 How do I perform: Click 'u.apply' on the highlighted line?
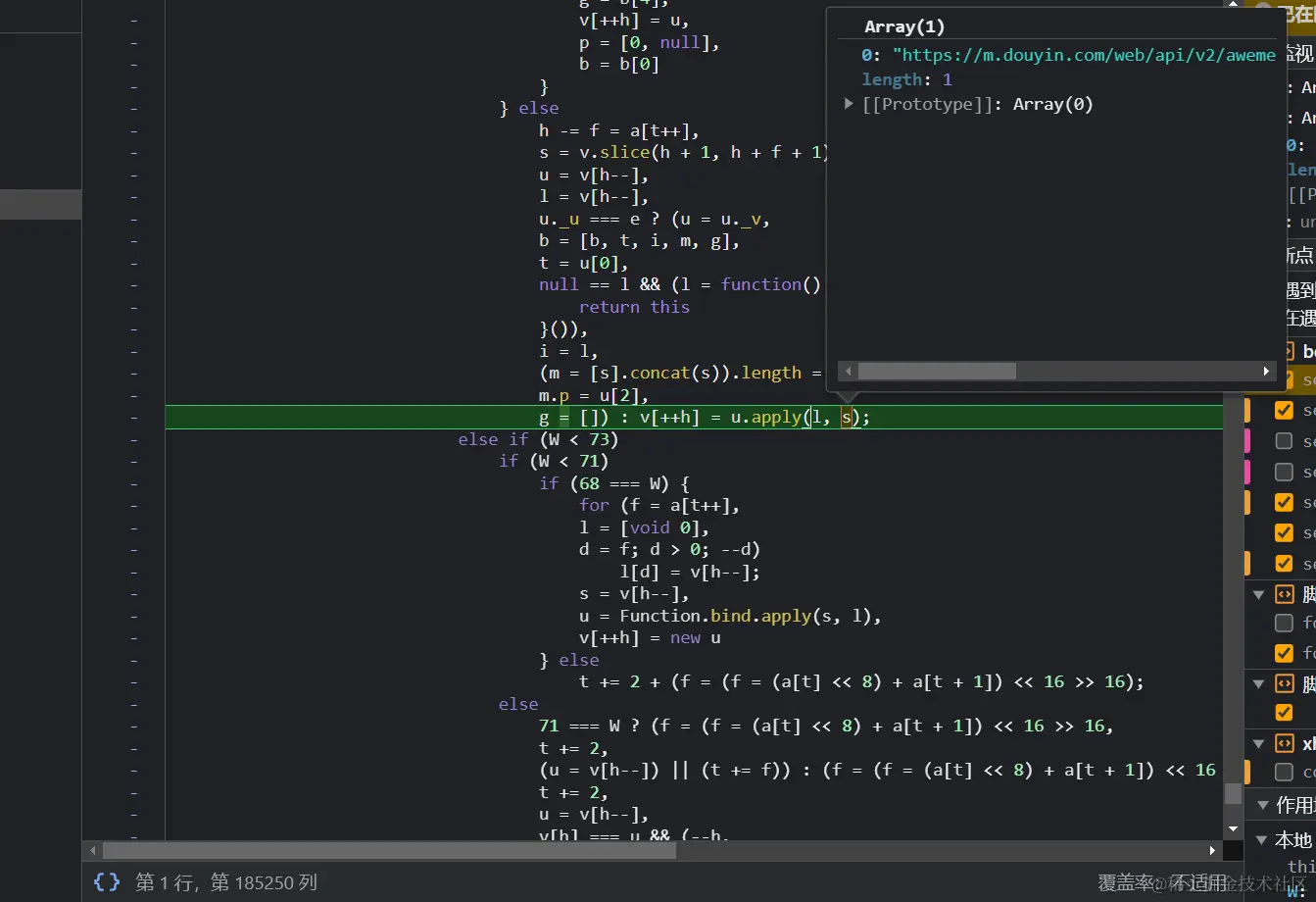point(765,417)
